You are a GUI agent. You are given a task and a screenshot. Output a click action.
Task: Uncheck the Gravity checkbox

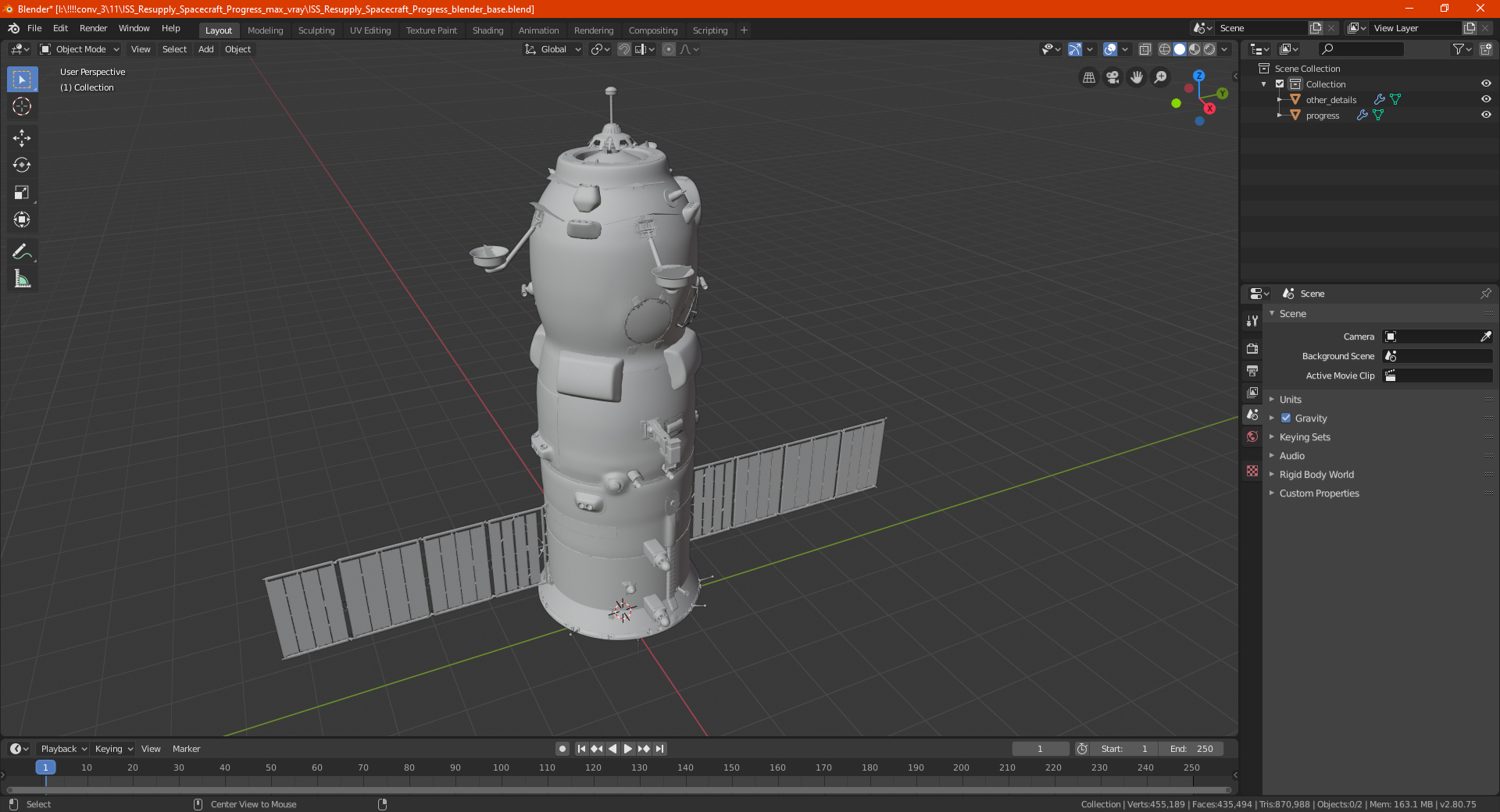[1286, 418]
